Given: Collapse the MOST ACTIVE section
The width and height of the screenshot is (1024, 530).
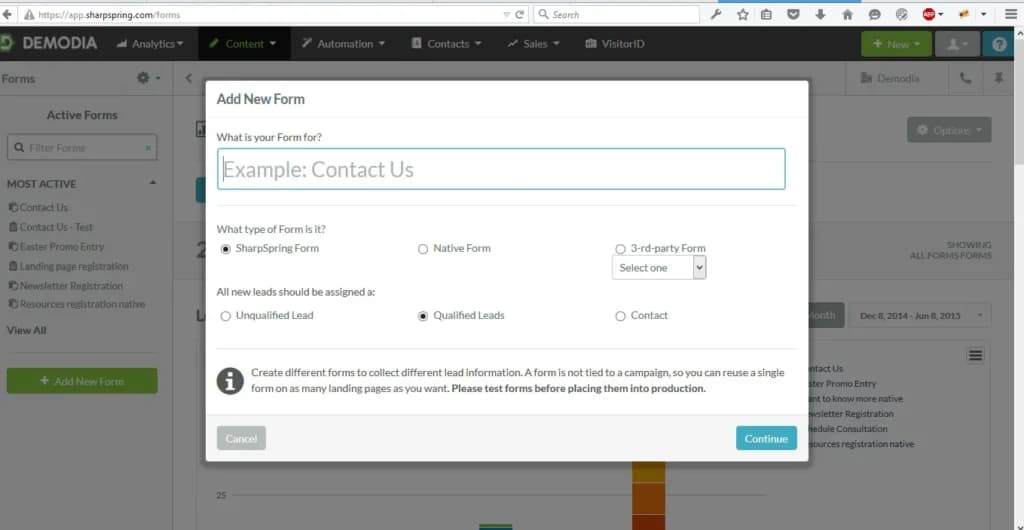Looking at the screenshot, I should [x=153, y=183].
